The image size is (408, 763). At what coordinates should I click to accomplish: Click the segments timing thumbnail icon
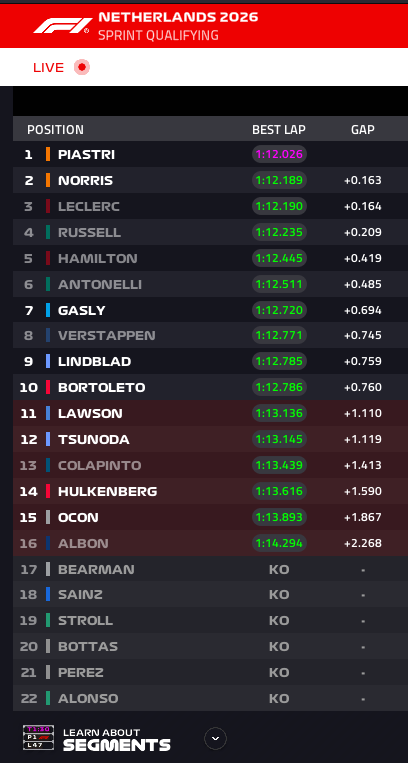point(38,737)
